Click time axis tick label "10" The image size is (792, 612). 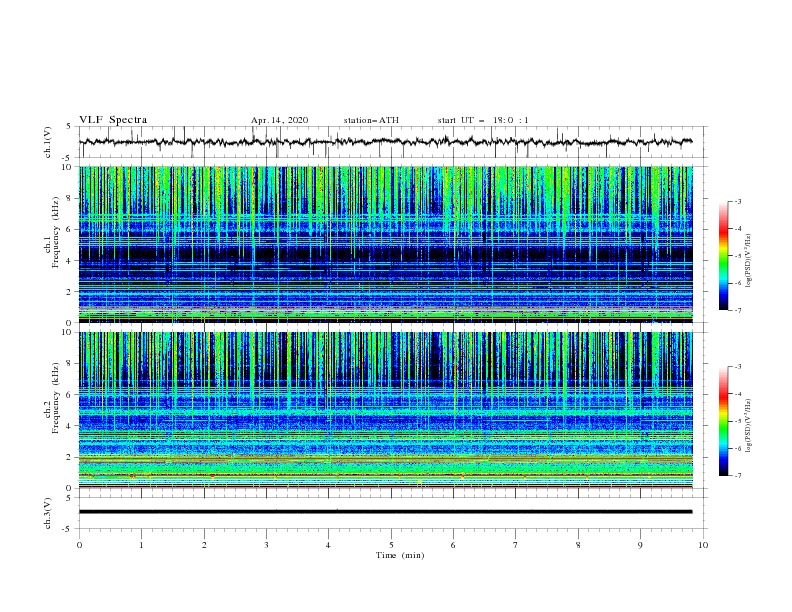pyautogui.click(x=703, y=545)
